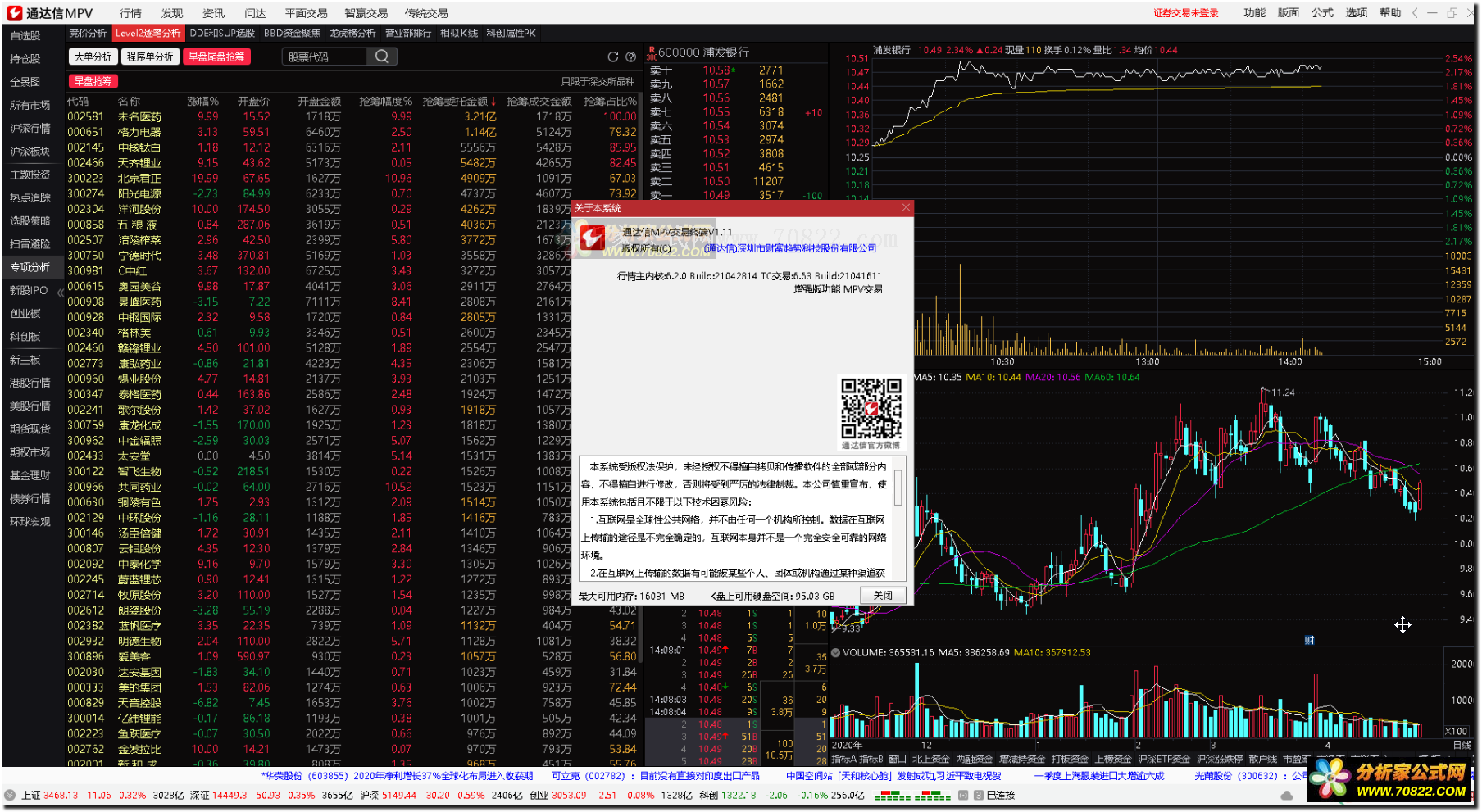Click the 通达信官方微博 QR code
1482x812 pixels.
[x=871, y=408]
